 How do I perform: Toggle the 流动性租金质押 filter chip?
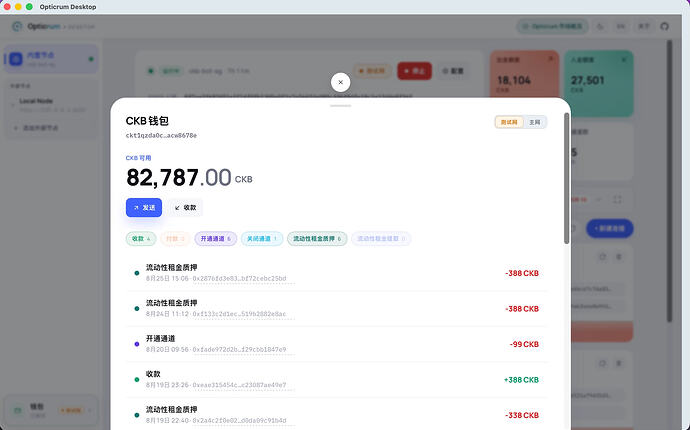(317, 239)
